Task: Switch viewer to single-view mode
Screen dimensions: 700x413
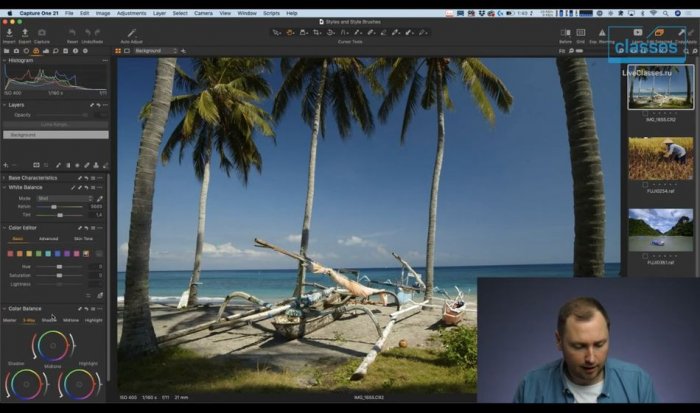Action: pos(127,51)
